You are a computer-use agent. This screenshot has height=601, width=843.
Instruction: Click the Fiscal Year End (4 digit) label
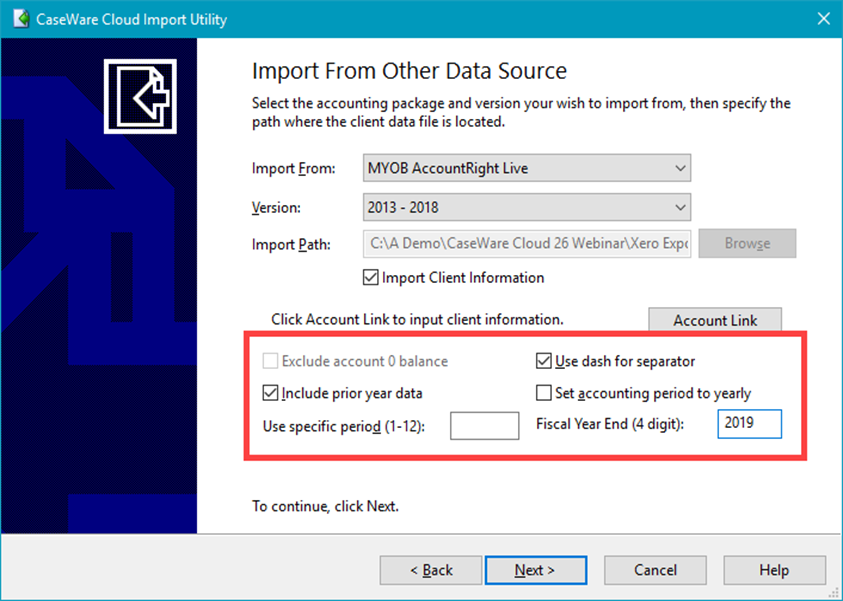pyautogui.click(x=610, y=424)
